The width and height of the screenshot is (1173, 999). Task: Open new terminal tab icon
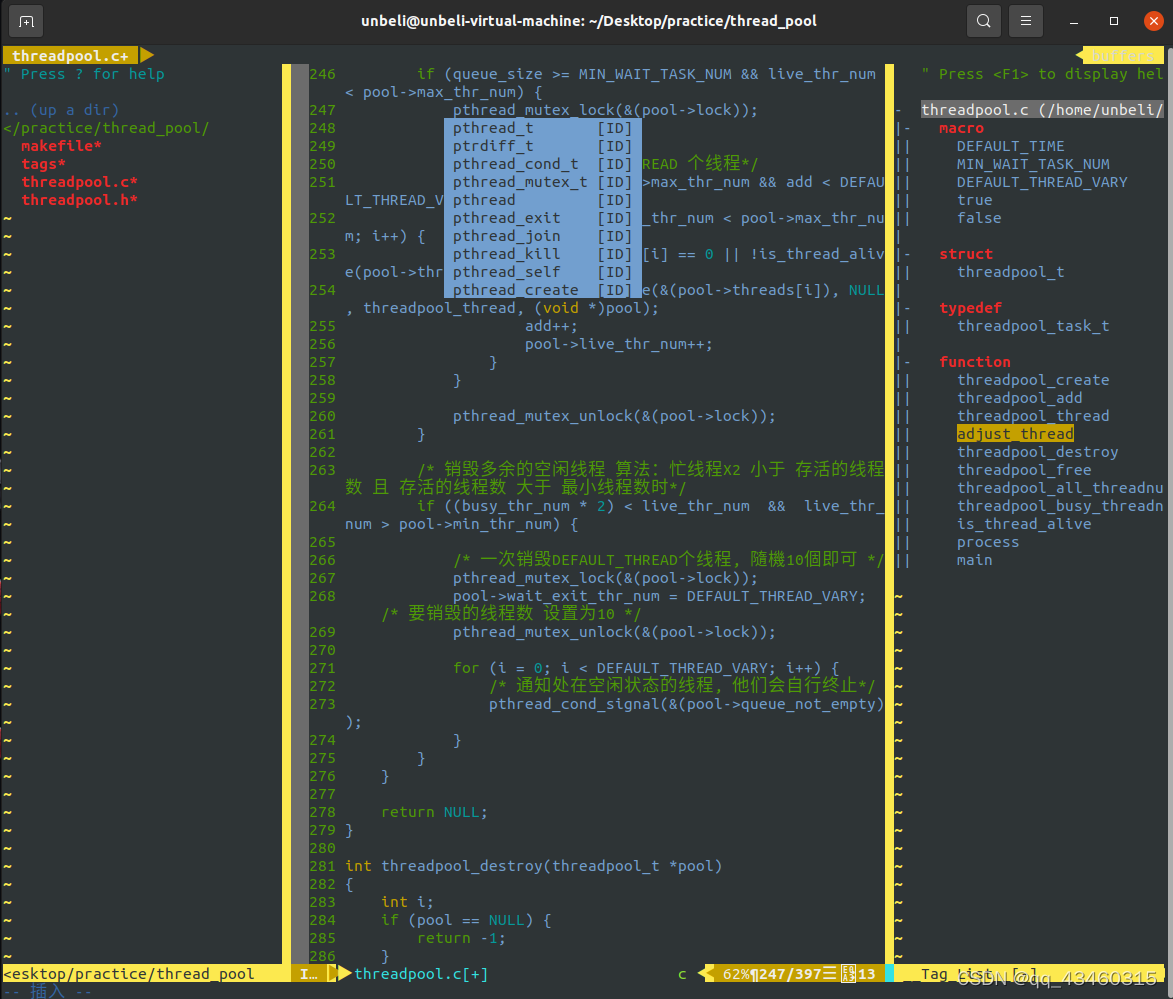pyautogui.click(x=26, y=21)
